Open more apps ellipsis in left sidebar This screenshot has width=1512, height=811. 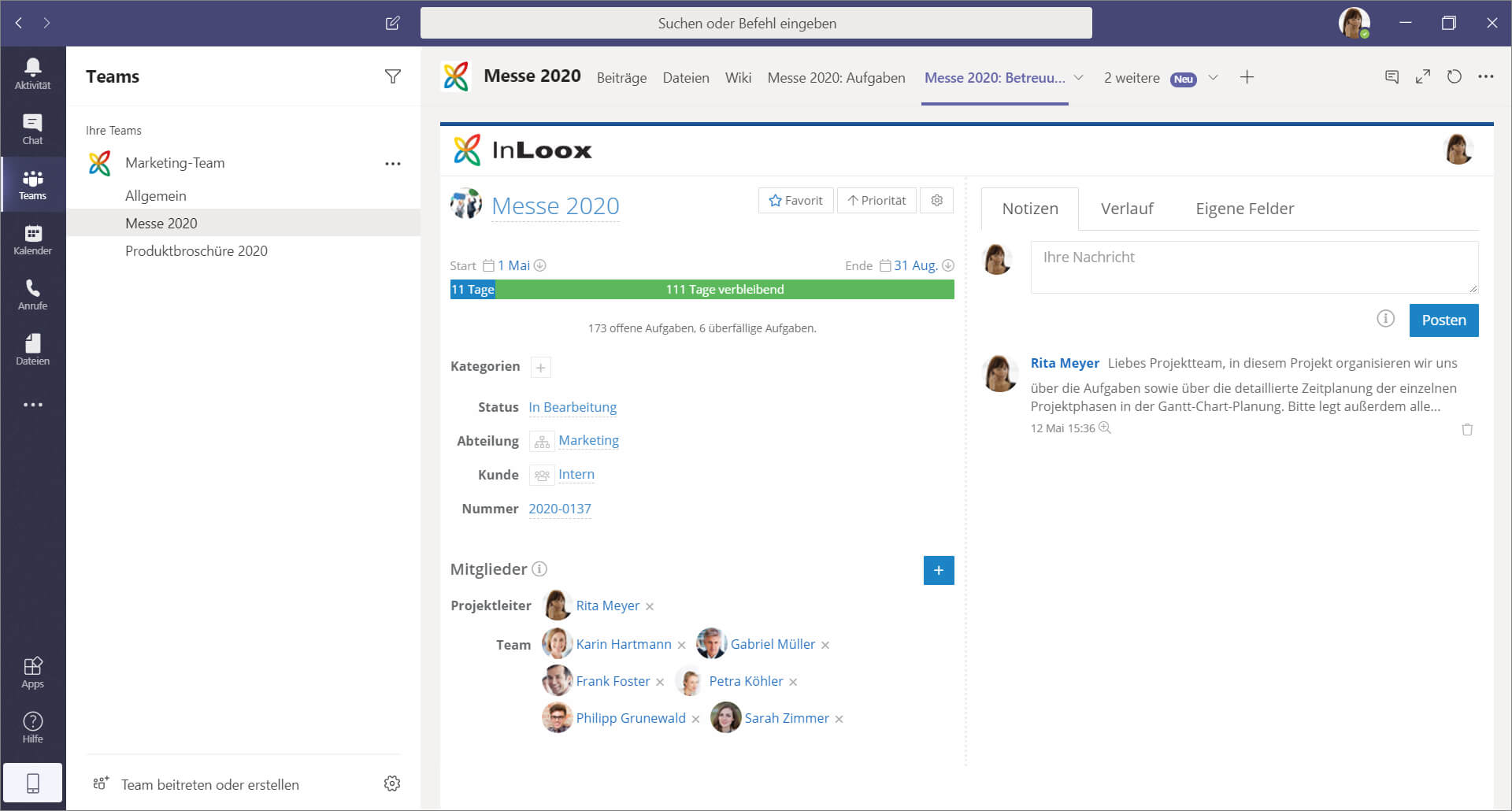pyautogui.click(x=32, y=405)
